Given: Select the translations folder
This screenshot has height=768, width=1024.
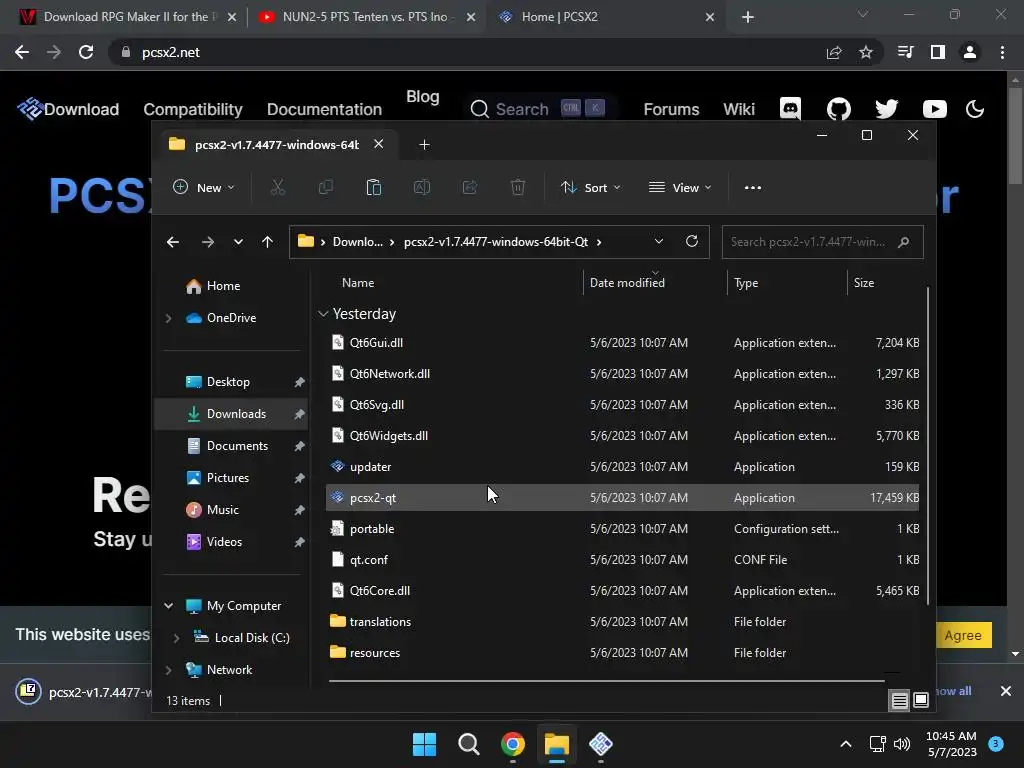Looking at the screenshot, I should pyautogui.click(x=622, y=622).
